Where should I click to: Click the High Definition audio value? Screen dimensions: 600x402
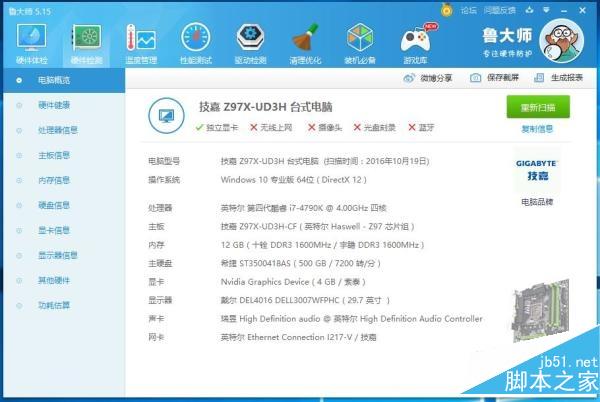pyautogui.click(x=351, y=319)
